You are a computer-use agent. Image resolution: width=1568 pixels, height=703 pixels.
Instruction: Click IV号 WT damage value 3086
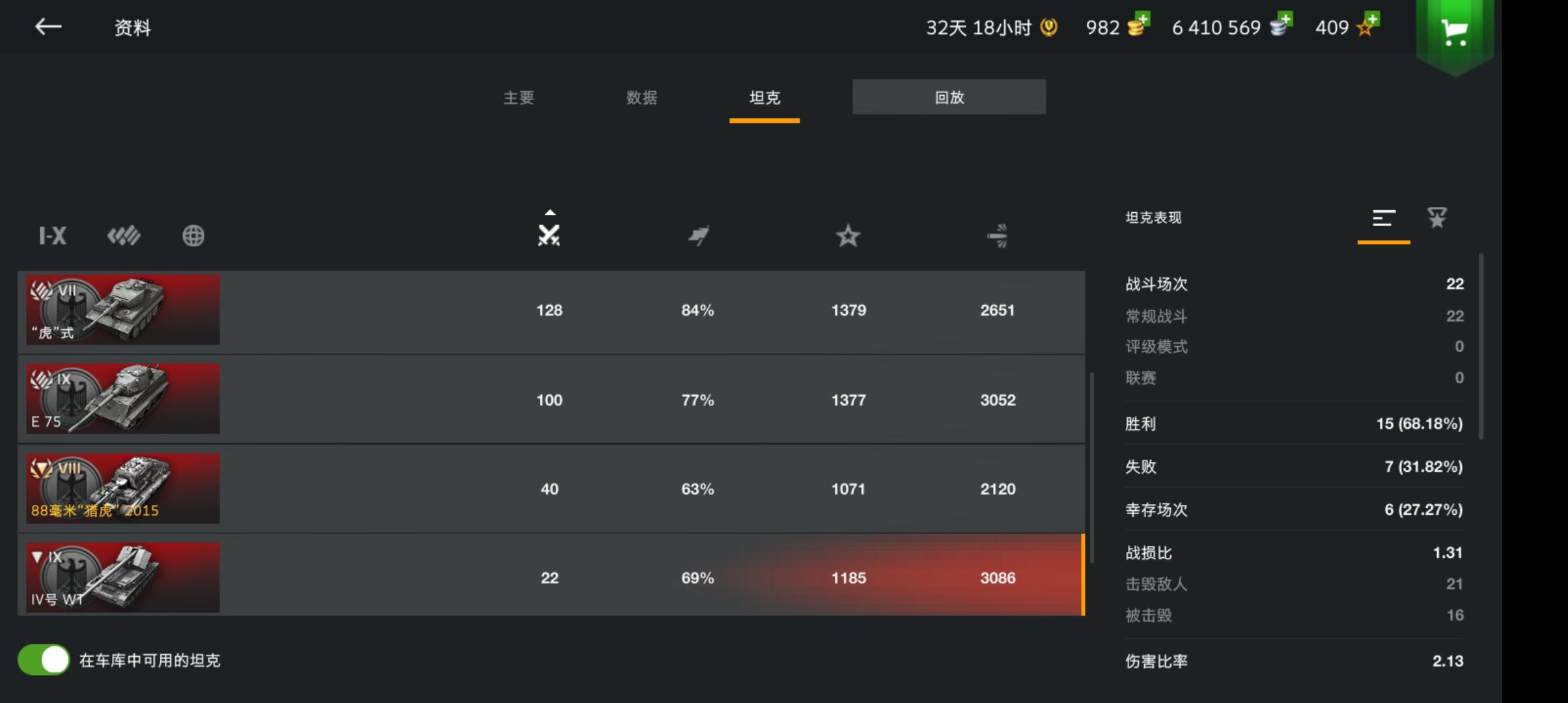pos(998,578)
